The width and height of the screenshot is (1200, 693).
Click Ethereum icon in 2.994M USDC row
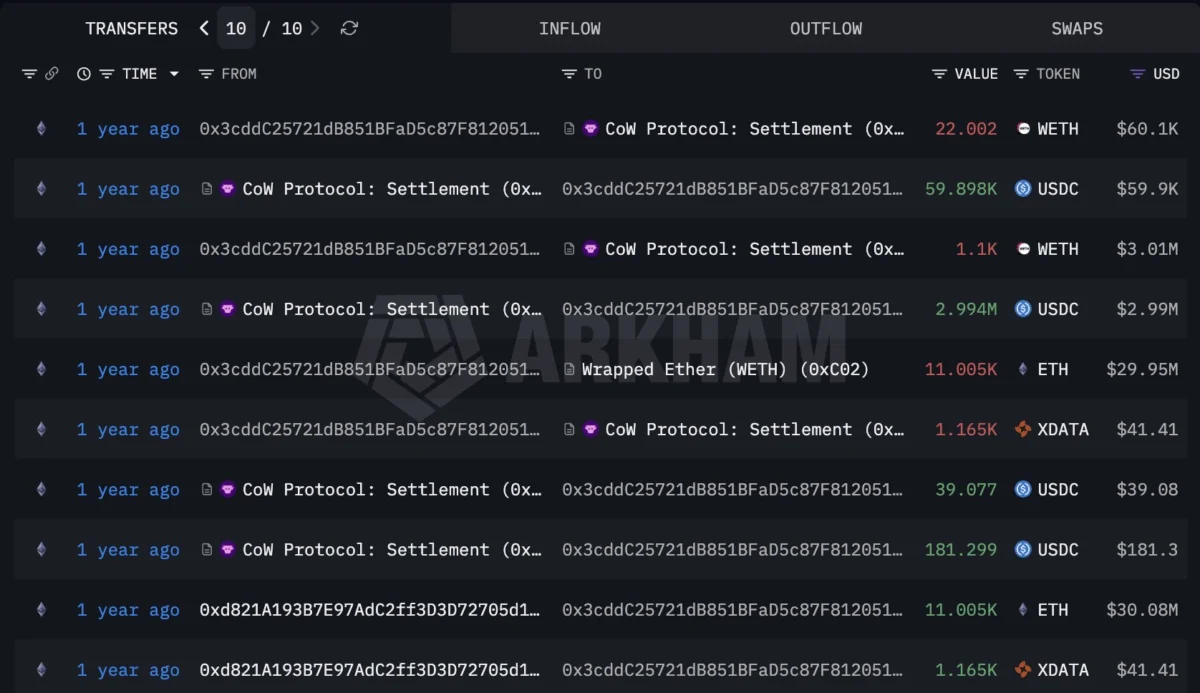[41, 309]
